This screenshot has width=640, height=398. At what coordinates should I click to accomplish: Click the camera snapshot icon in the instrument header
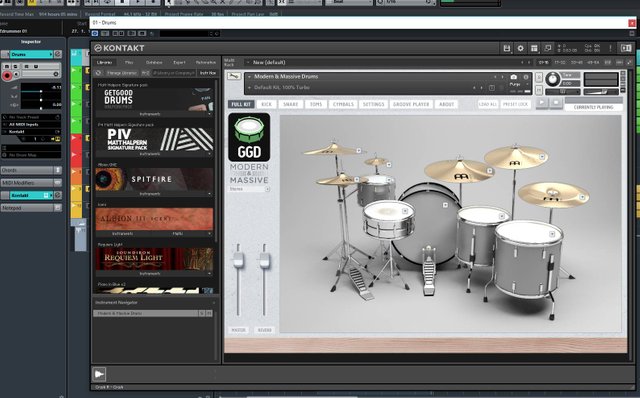[x=513, y=77]
